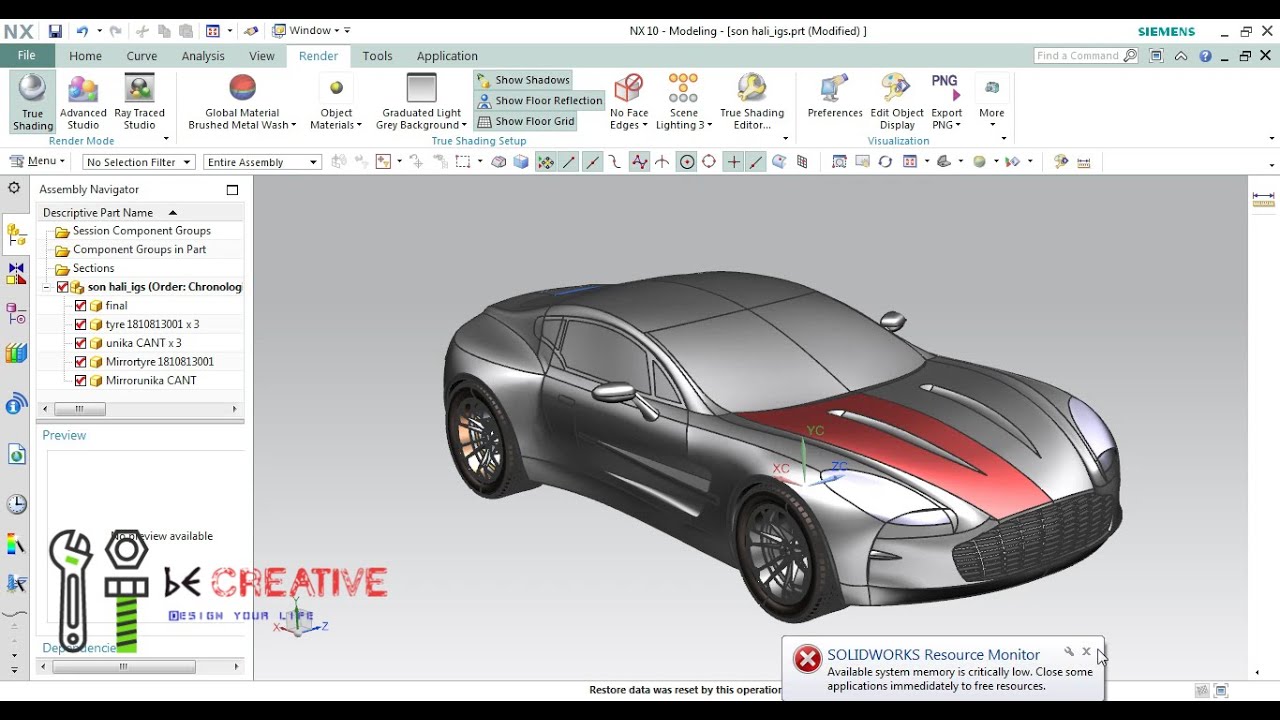Viewport: 1280px width, 720px height.
Task: Uncheck the final component checkbox
Action: [x=81, y=305]
